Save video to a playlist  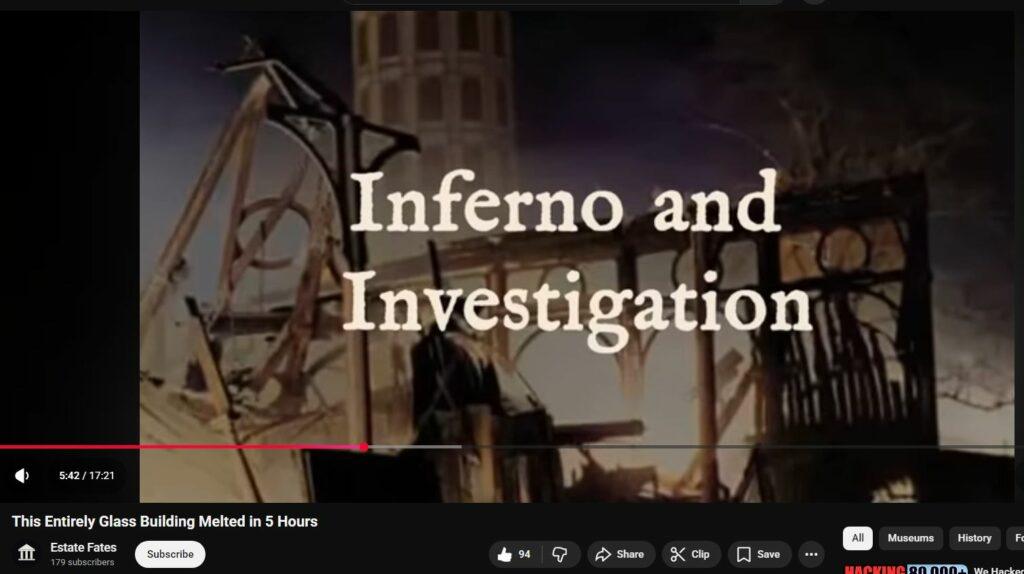click(758, 554)
